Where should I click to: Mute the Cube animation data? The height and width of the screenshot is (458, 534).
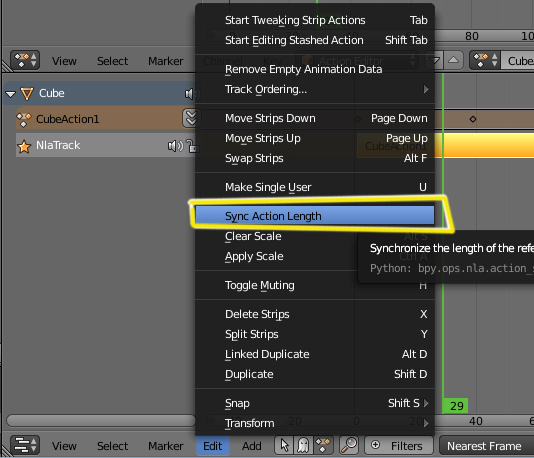(191, 94)
